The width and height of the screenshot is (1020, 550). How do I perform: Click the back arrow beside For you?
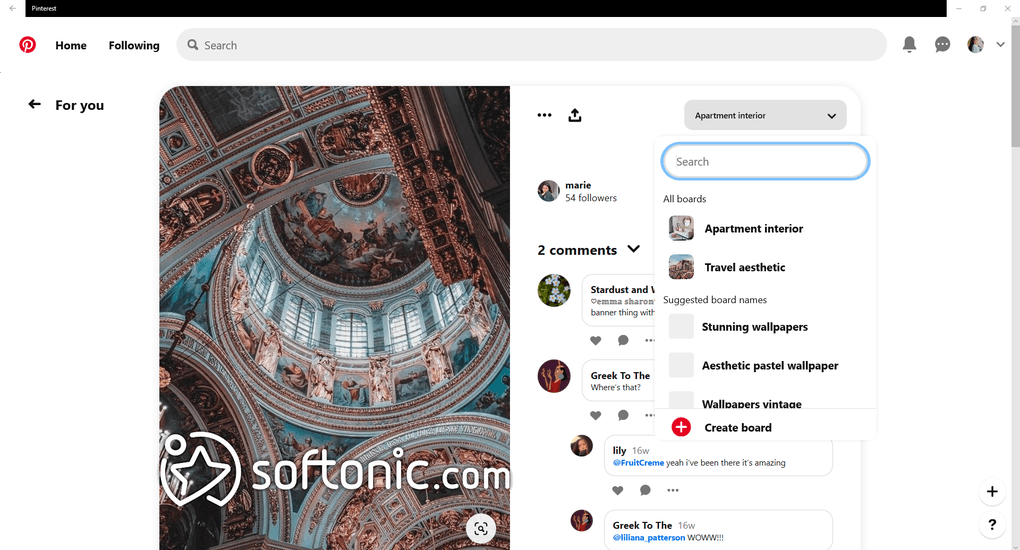(34, 104)
